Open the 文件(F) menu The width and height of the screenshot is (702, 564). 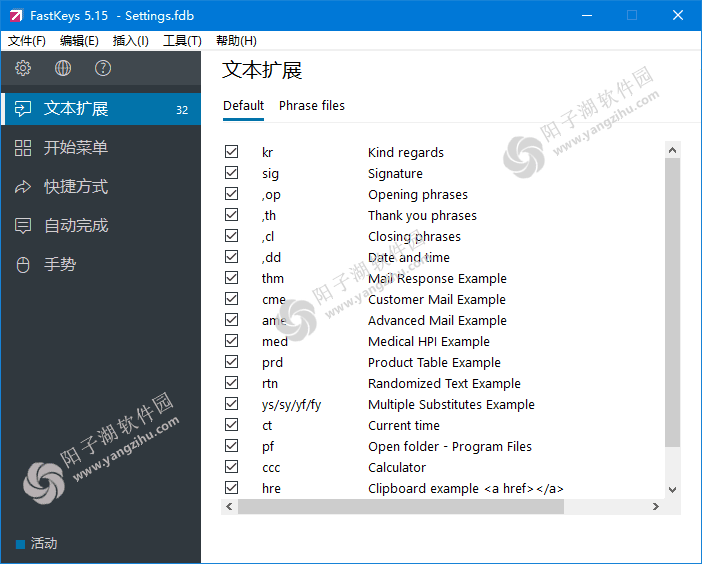coord(27,41)
